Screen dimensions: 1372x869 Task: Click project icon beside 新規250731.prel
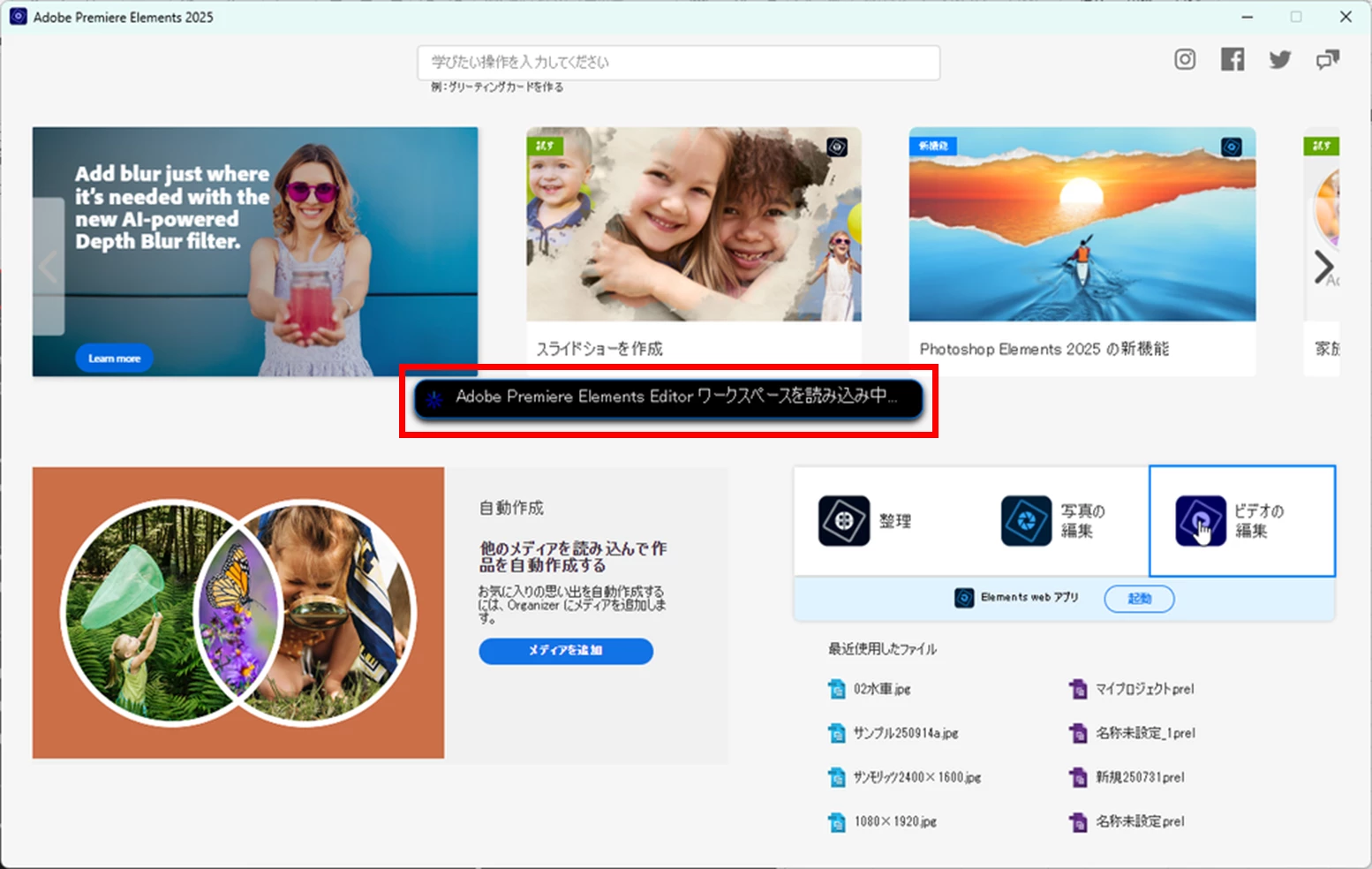[x=1078, y=777]
